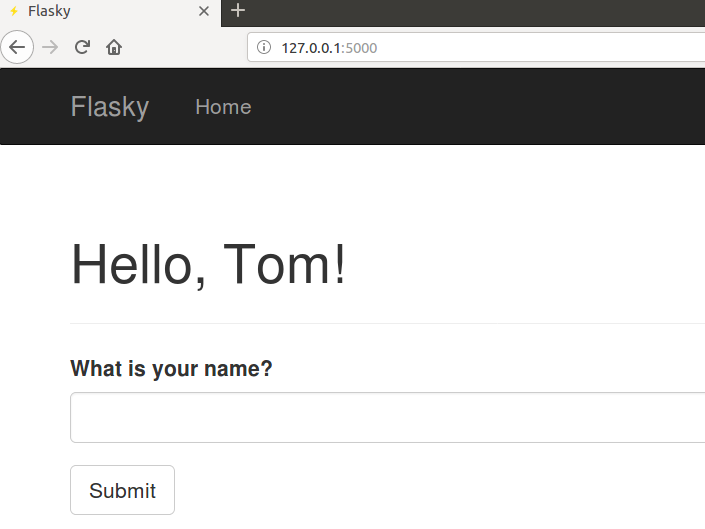Click the browser Back arrow button
705x529 pixels.
(17, 47)
